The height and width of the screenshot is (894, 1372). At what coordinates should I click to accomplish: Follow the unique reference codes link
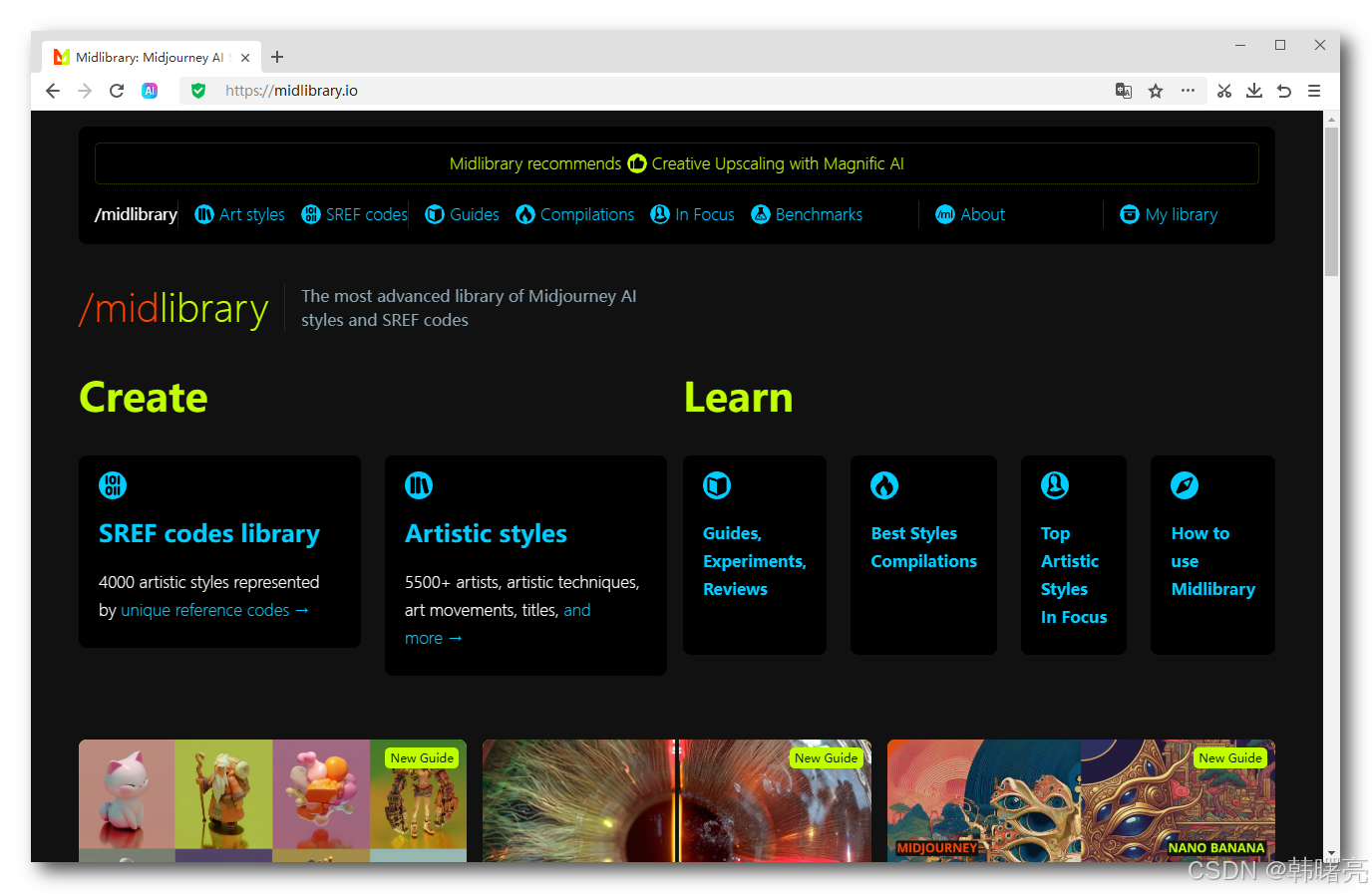pyautogui.click(x=214, y=610)
